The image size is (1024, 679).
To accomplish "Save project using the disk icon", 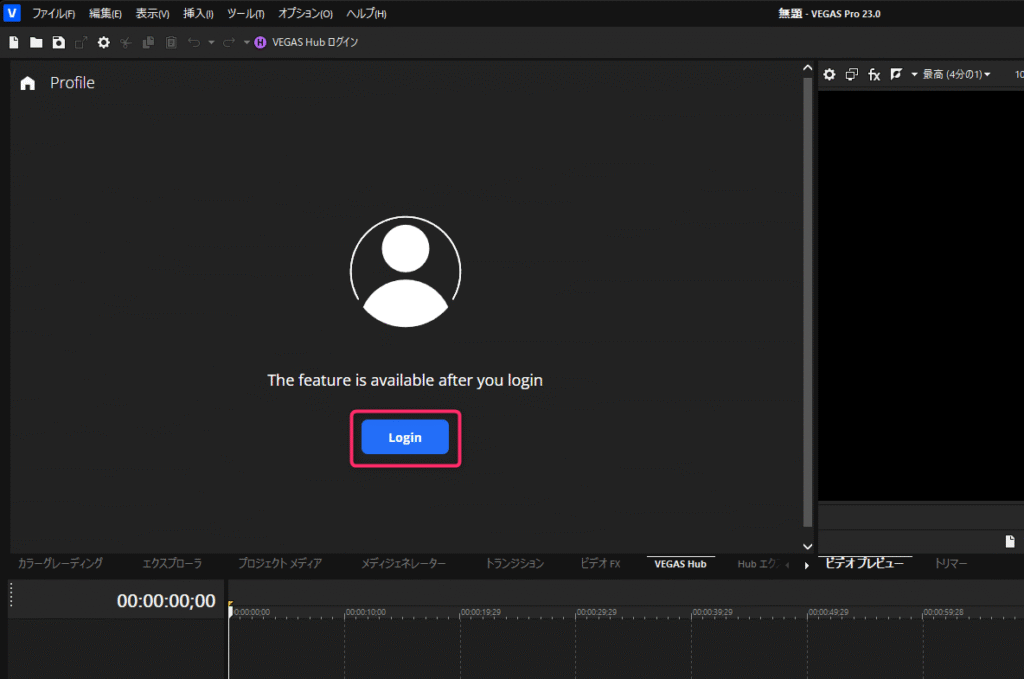I will click(58, 42).
